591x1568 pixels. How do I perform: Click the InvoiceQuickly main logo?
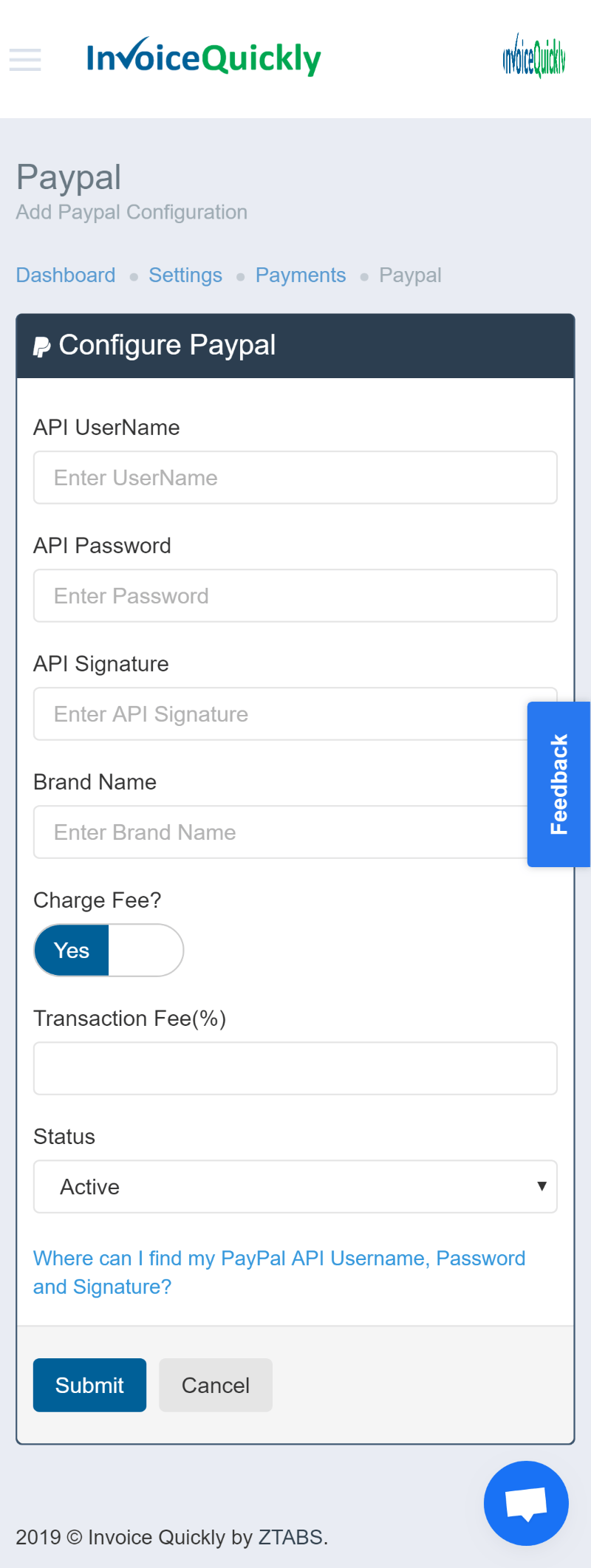click(x=203, y=58)
